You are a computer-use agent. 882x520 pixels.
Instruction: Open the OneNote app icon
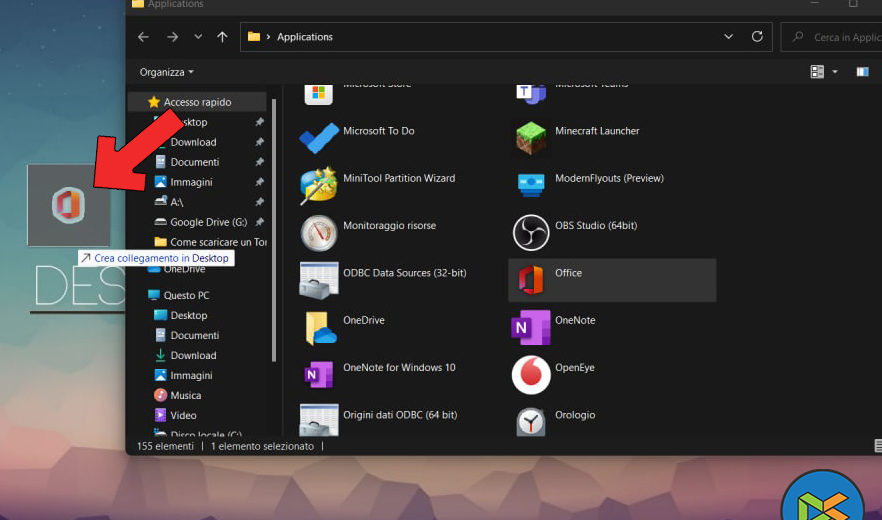pyautogui.click(x=531, y=327)
